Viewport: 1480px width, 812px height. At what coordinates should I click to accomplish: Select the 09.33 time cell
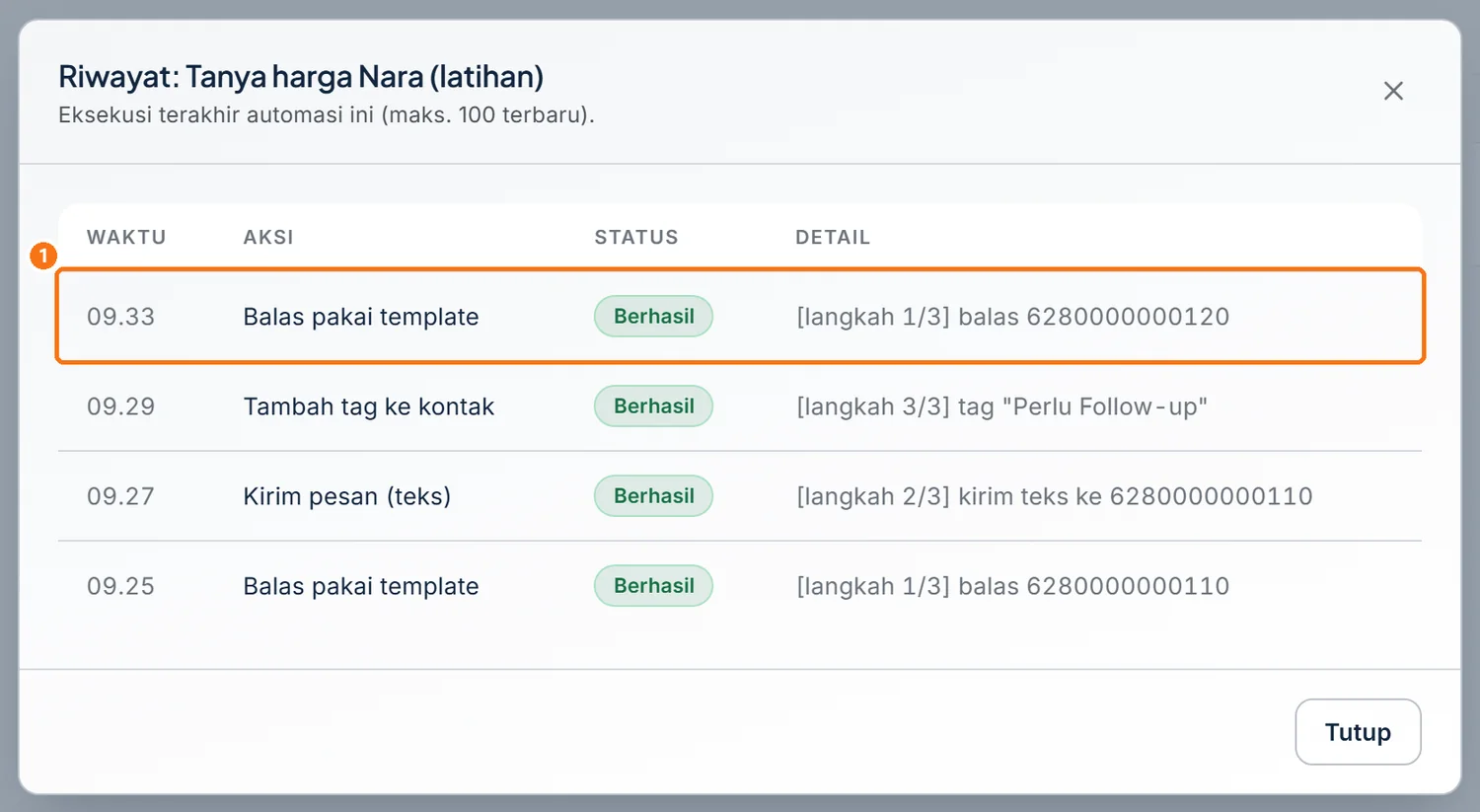(x=120, y=317)
